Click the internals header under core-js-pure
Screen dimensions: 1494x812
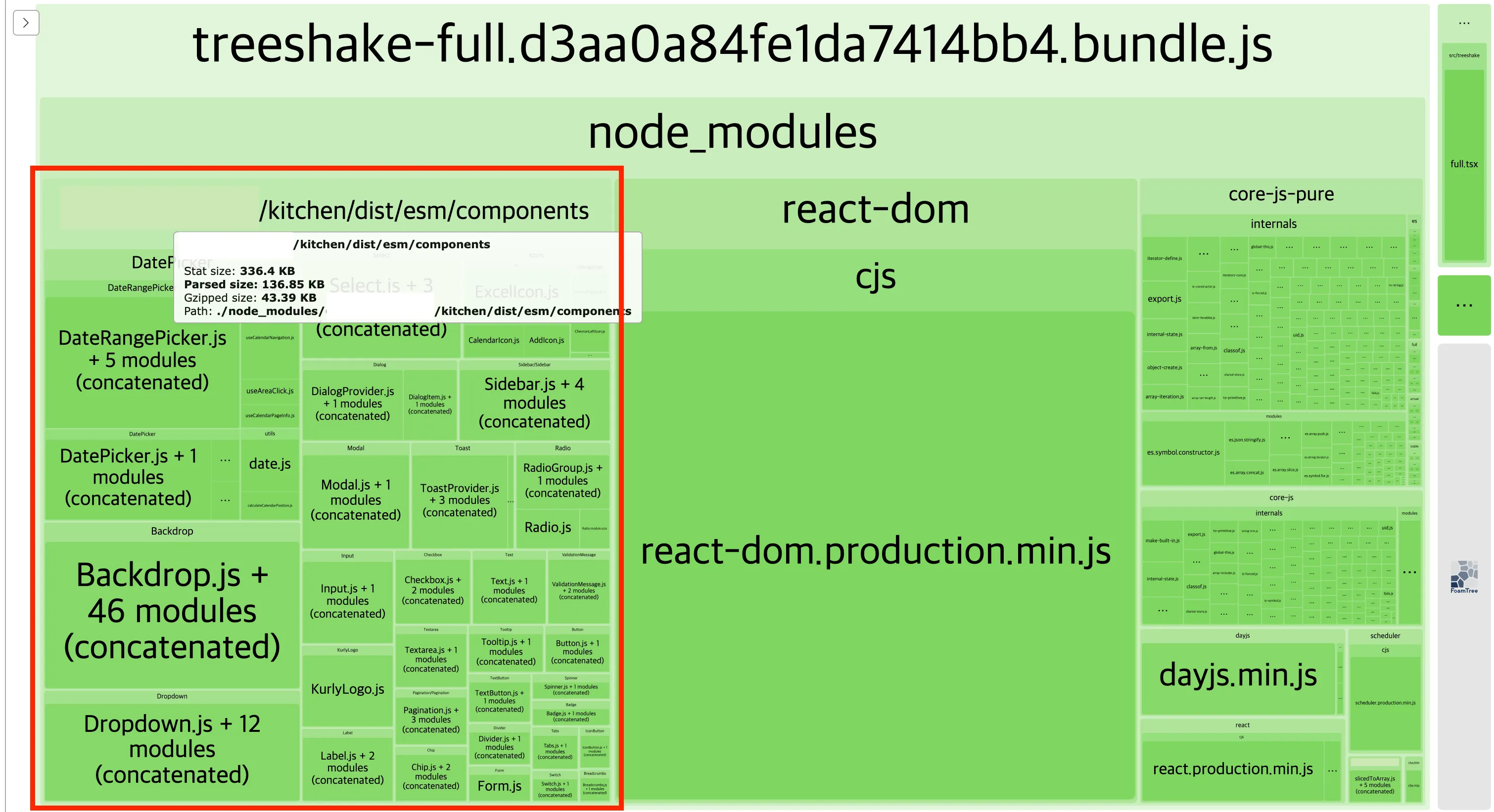point(1274,224)
